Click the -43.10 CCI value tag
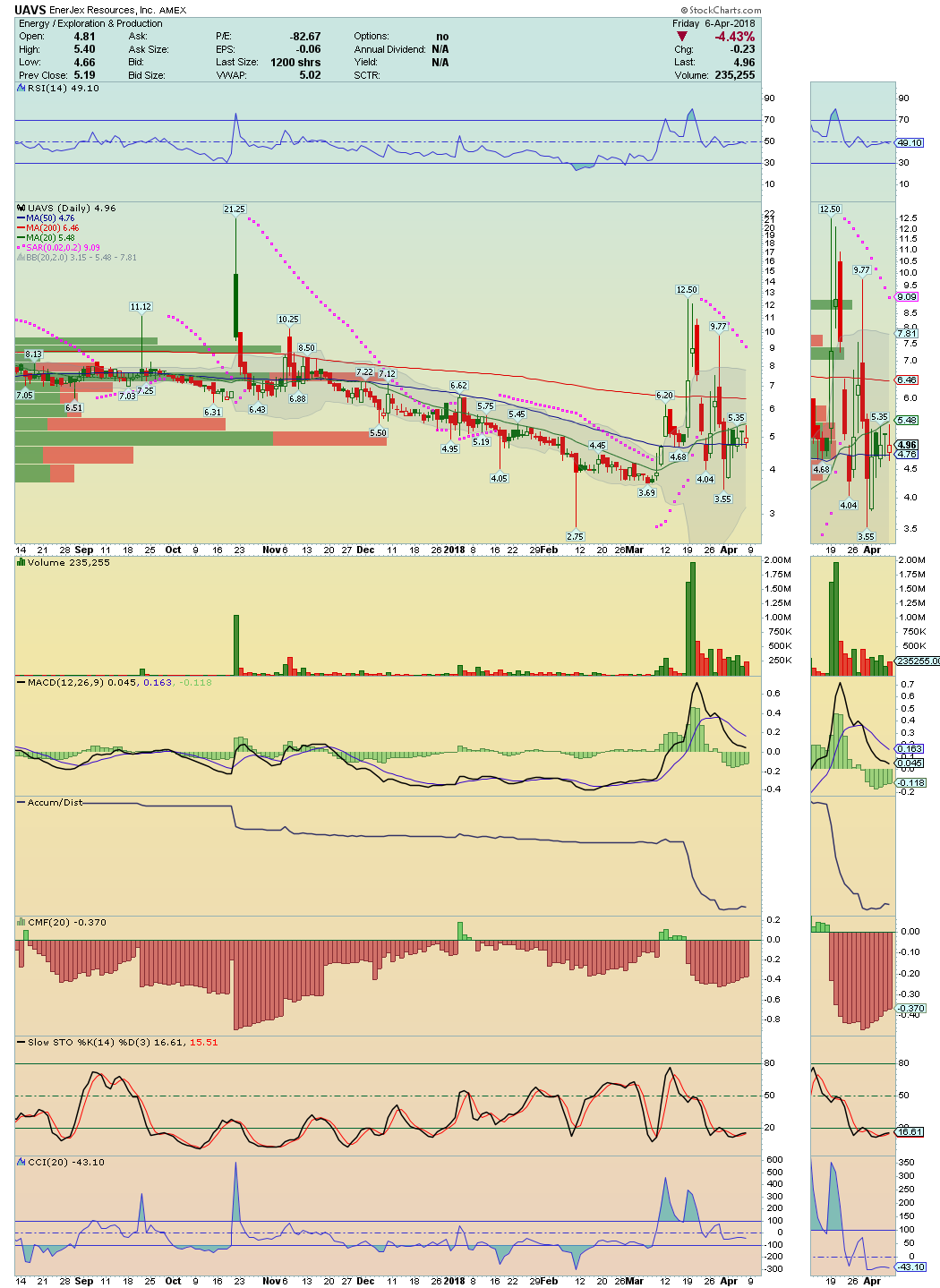940x1288 pixels. (911, 1267)
